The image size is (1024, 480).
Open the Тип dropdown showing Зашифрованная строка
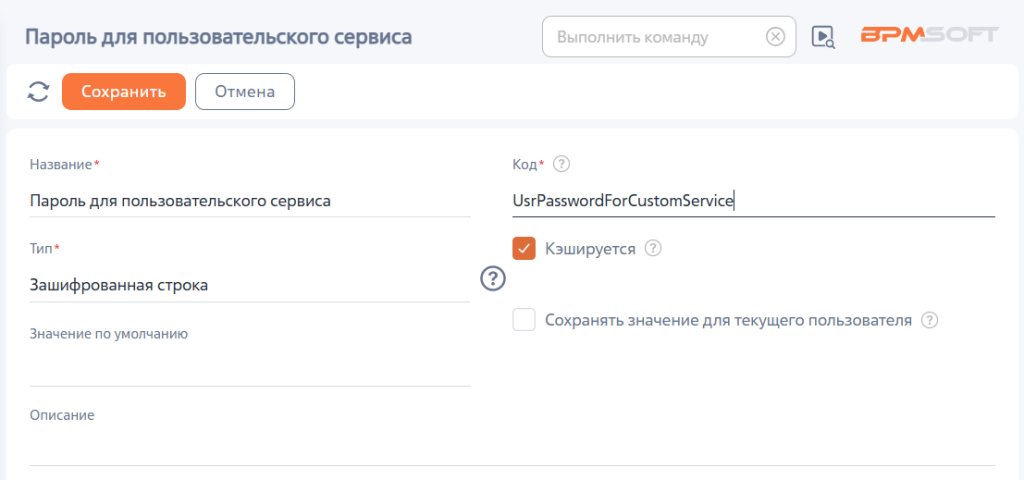point(249,285)
